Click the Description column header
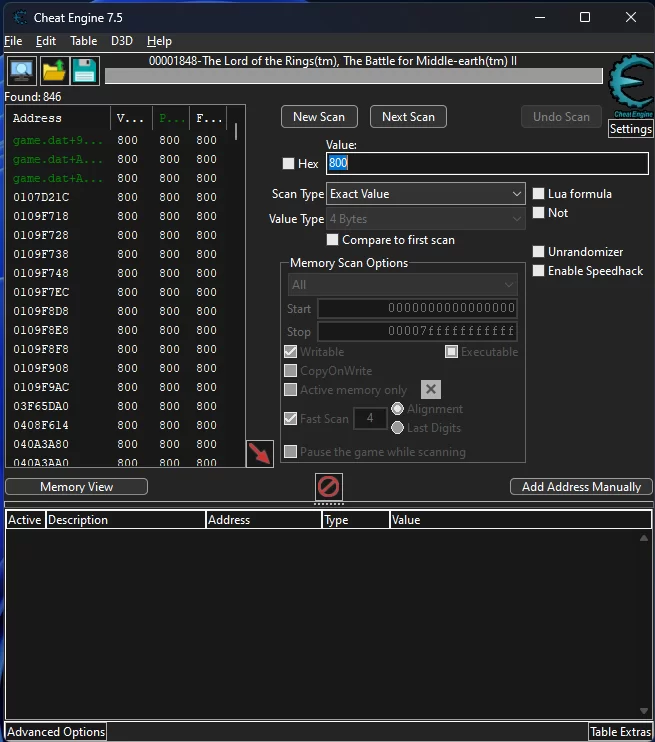The image size is (655, 742). (x=125, y=520)
